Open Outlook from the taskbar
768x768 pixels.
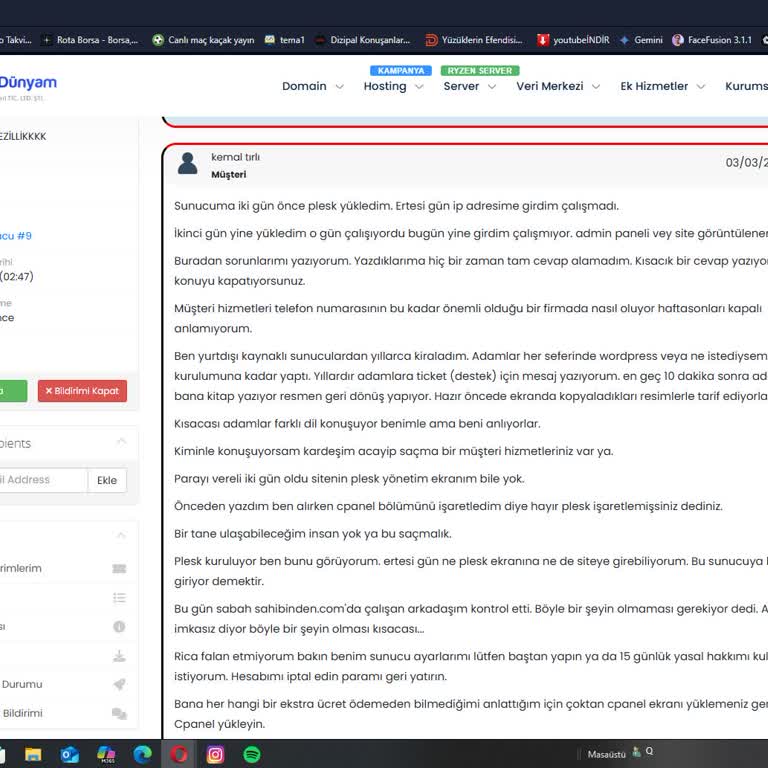pyautogui.click(x=70, y=754)
